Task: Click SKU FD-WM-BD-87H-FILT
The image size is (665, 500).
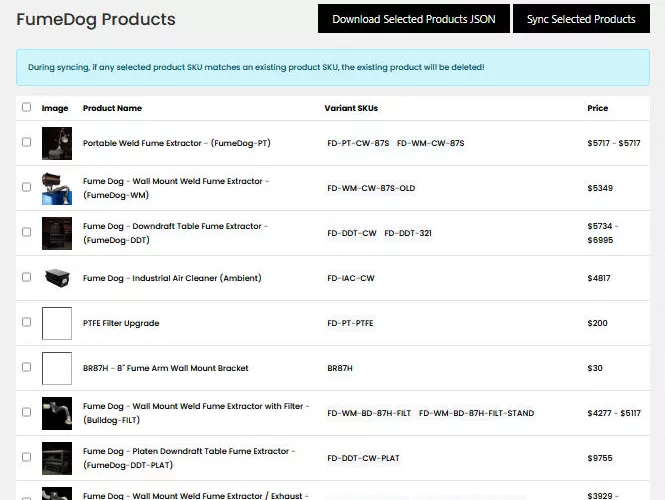Action: [x=369, y=413]
